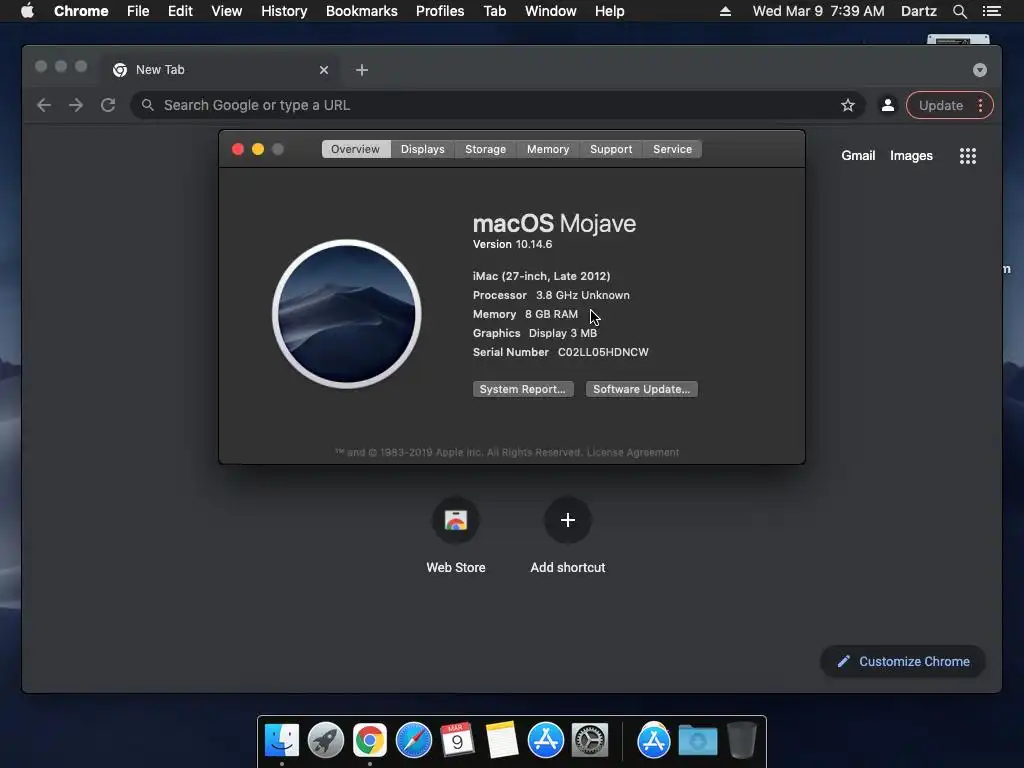Switch to the Storage tab
This screenshot has width=1024, height=768.
click(x=485, y=149)
